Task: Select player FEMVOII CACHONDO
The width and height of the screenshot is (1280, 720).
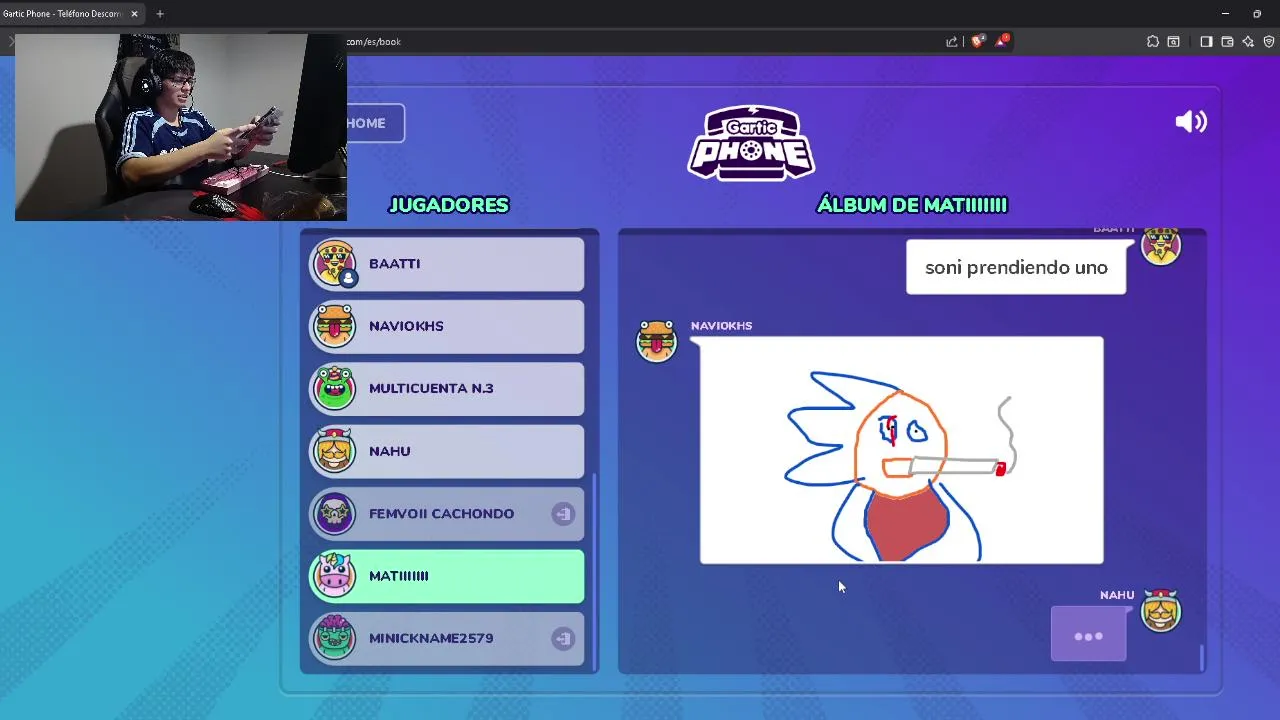Action: tap(447, 513)
